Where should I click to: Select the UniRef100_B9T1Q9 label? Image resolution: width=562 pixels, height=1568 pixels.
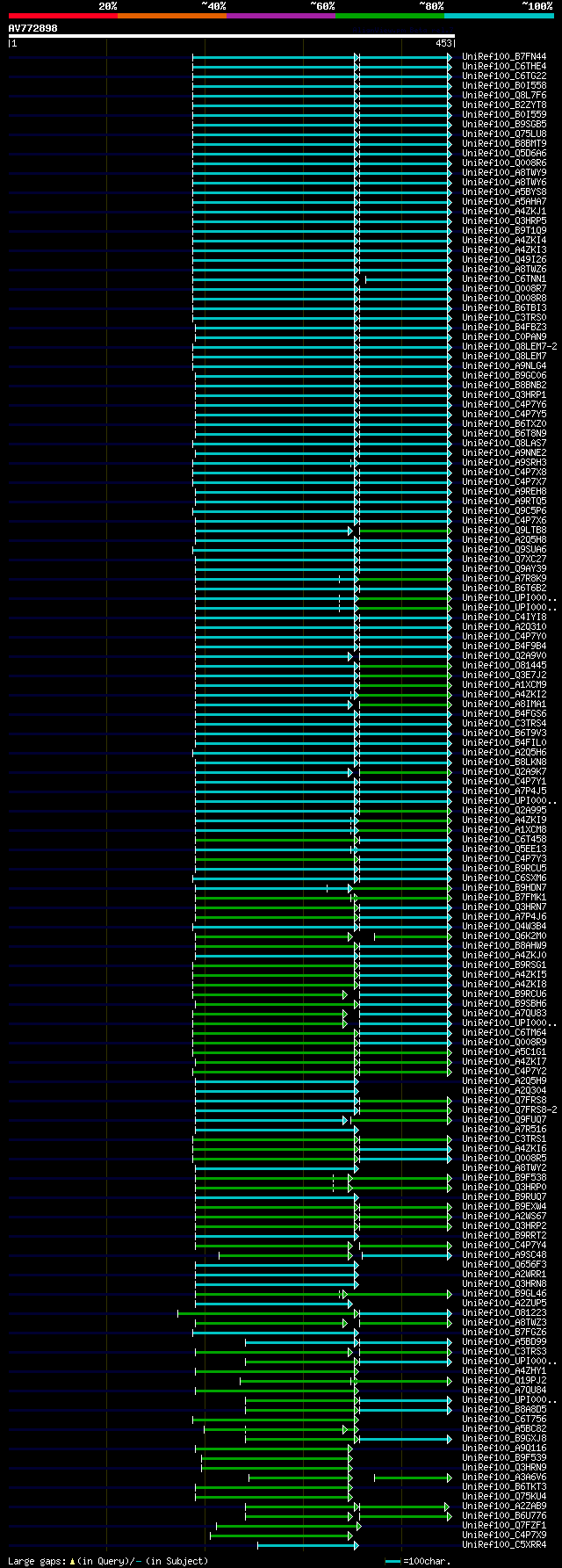point(504,230)
